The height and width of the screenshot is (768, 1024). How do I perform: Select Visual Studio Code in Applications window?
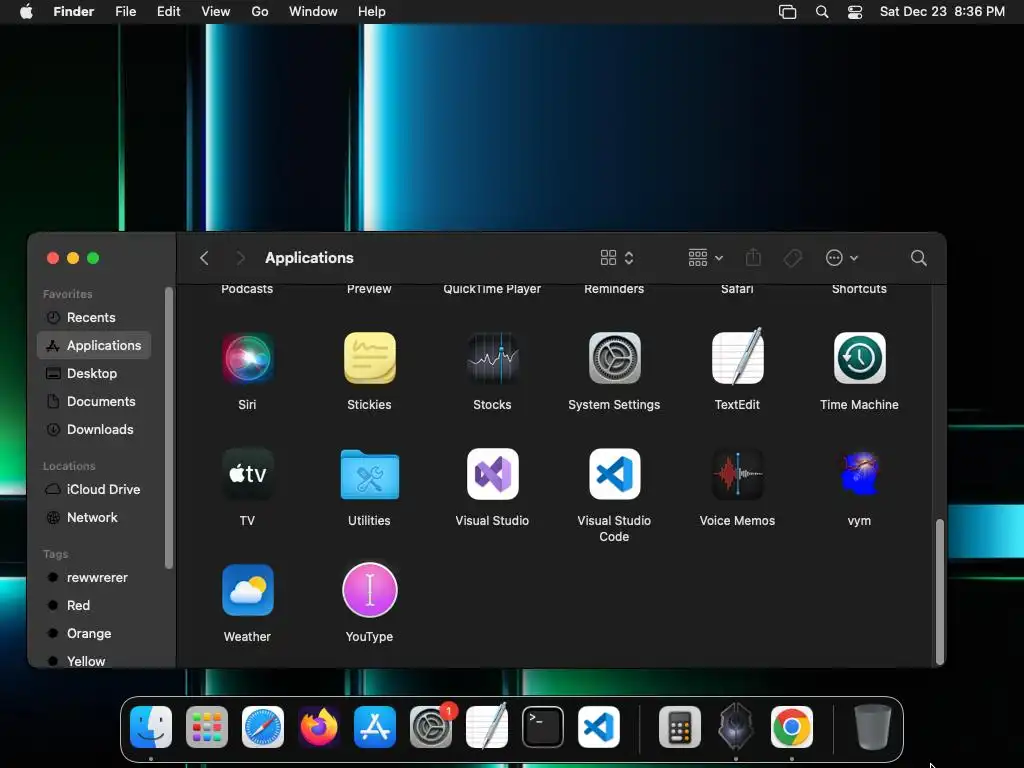coord(615,474)
